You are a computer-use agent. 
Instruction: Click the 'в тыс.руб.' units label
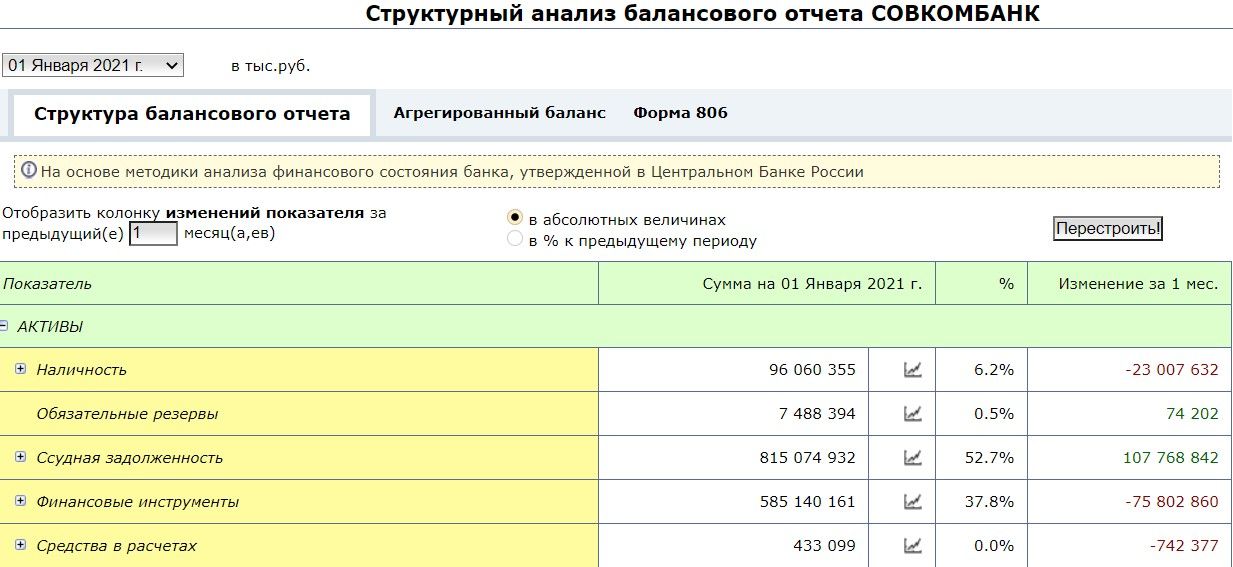click(x=270, y=67)
